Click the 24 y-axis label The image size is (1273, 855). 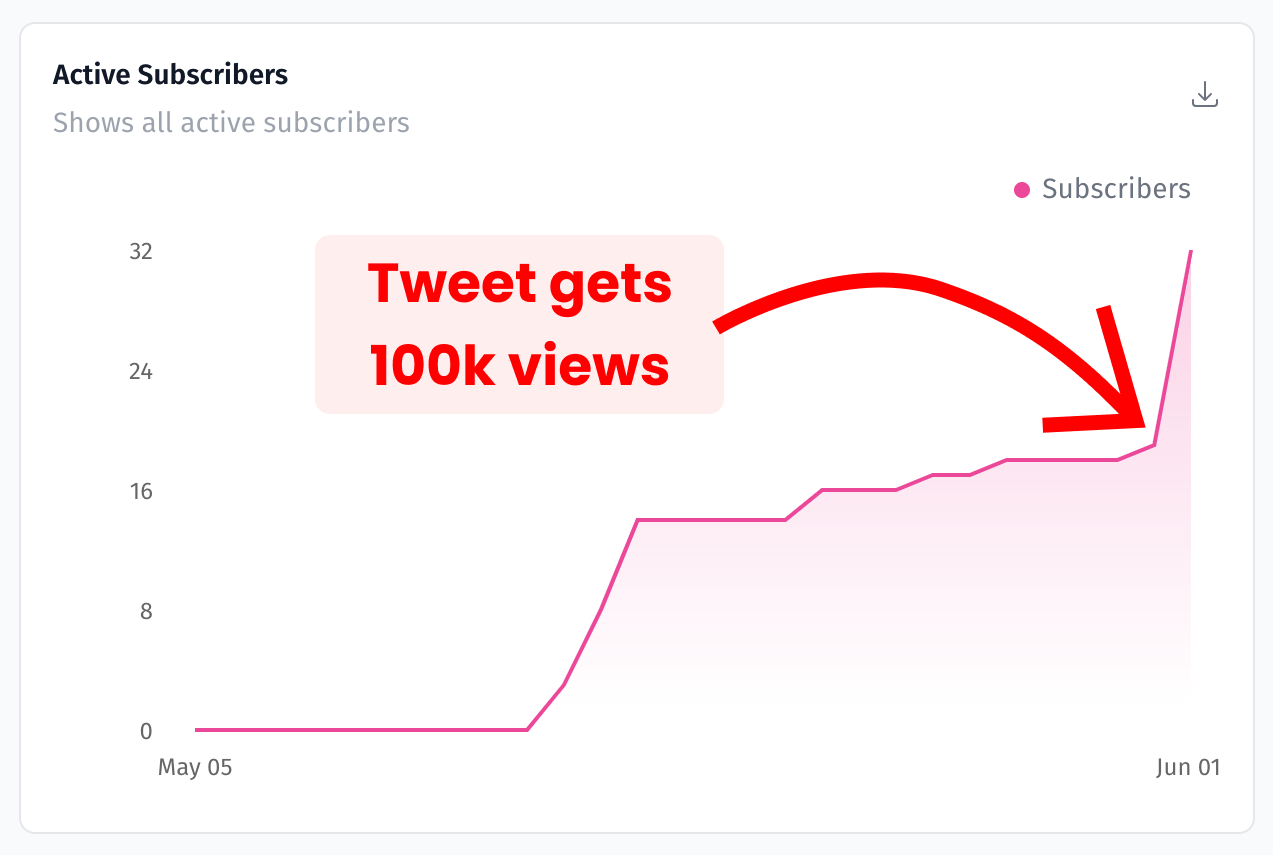pos(140,372)
